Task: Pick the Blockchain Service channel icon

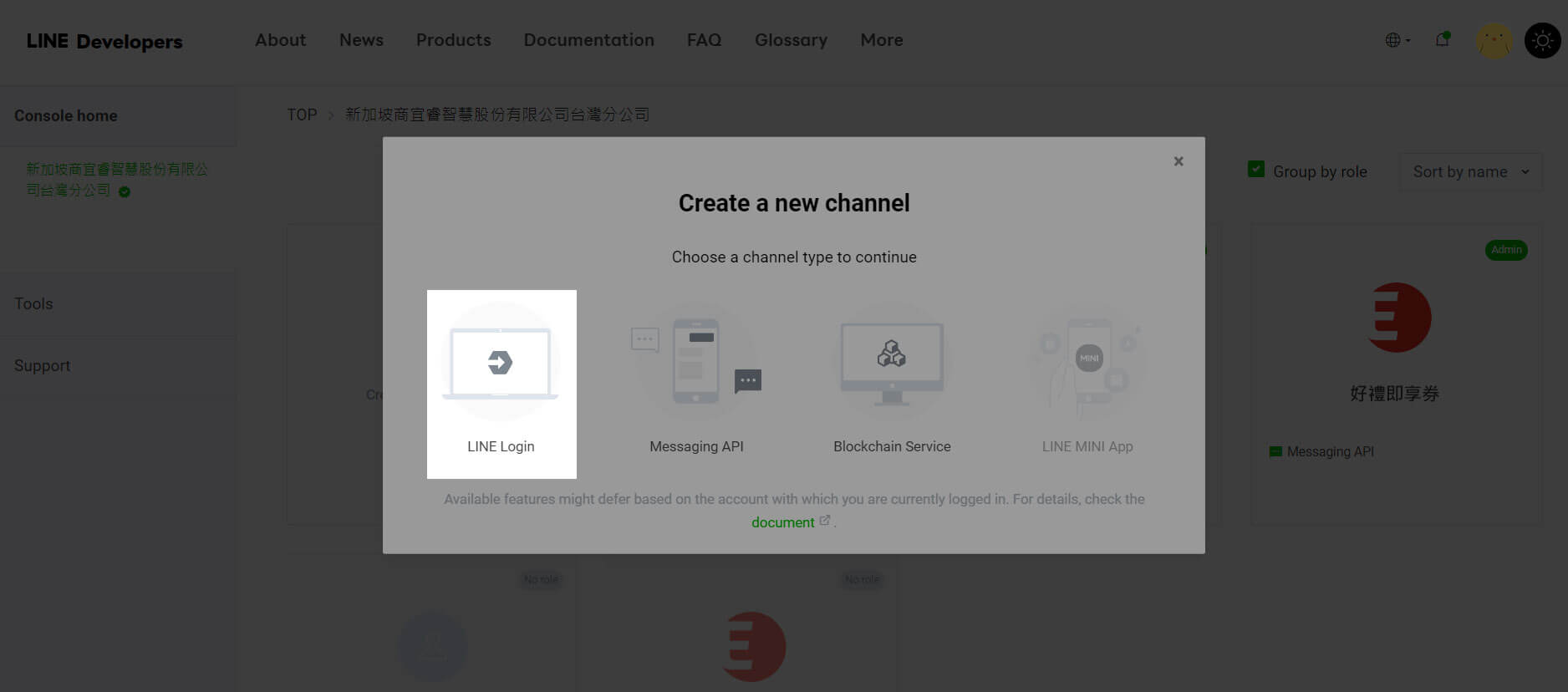Action: pos(892,362)
